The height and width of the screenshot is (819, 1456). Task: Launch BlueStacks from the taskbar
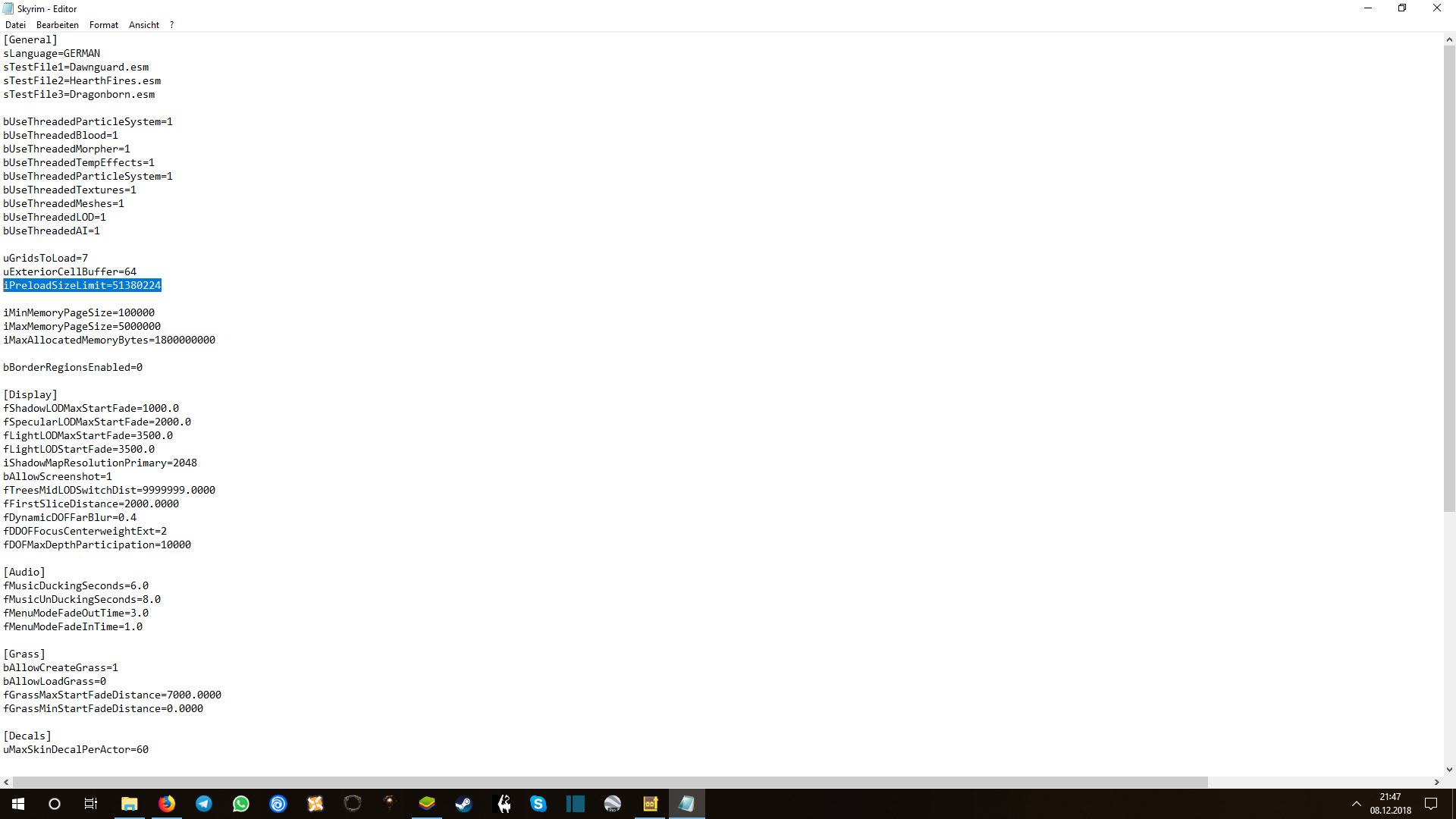[427, 804]
